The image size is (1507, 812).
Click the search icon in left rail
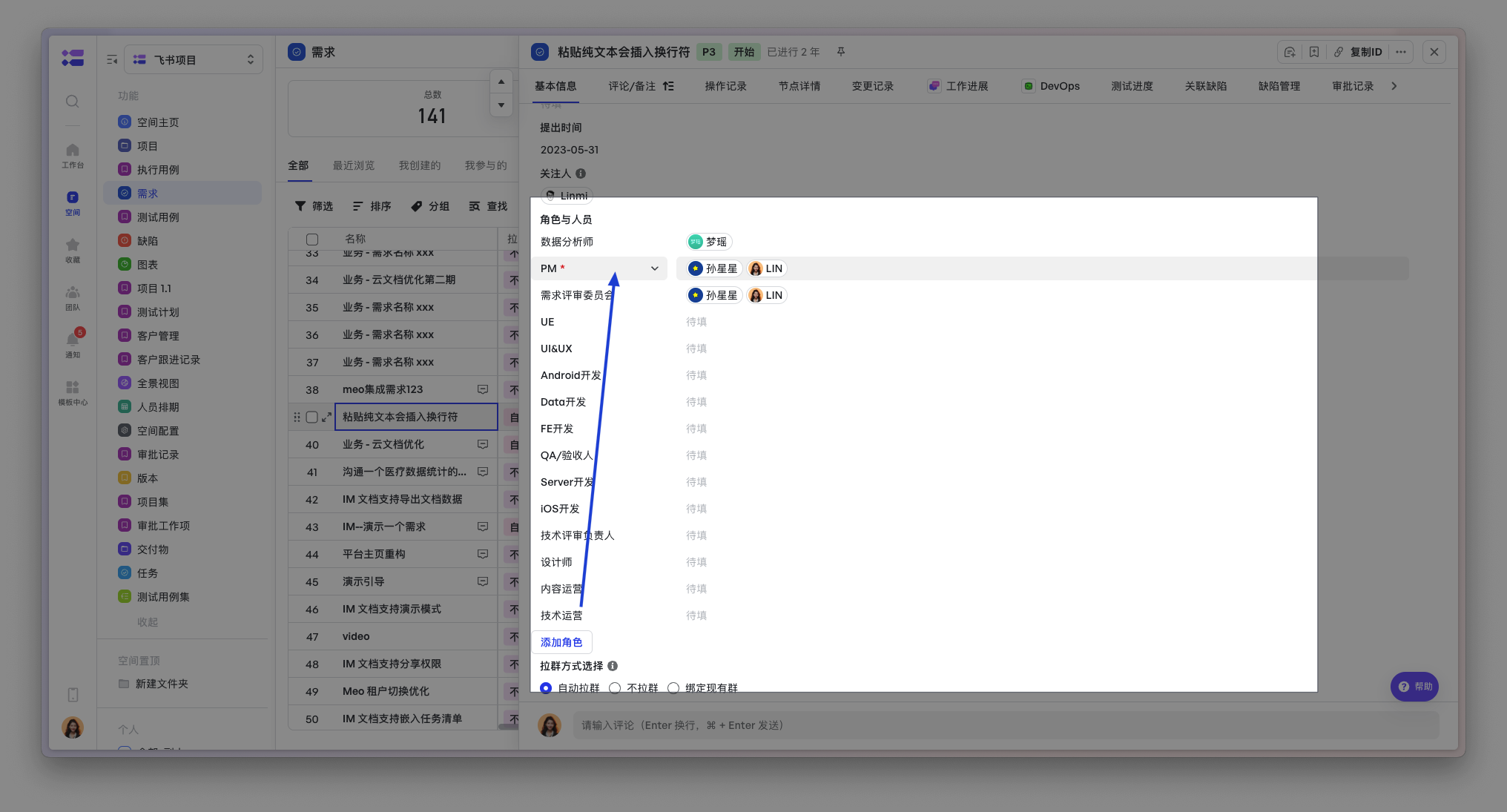point(72,101)
